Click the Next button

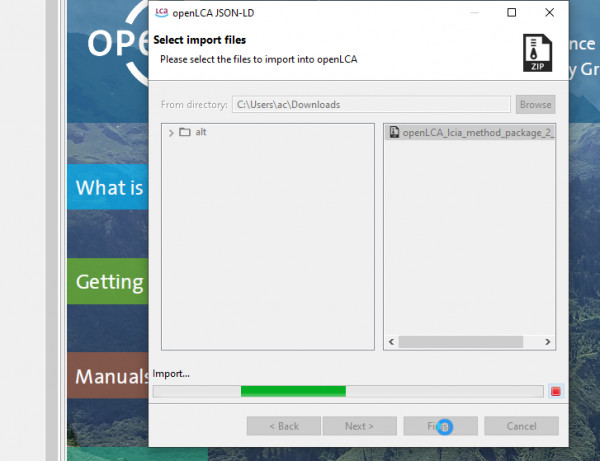(359, 426)
